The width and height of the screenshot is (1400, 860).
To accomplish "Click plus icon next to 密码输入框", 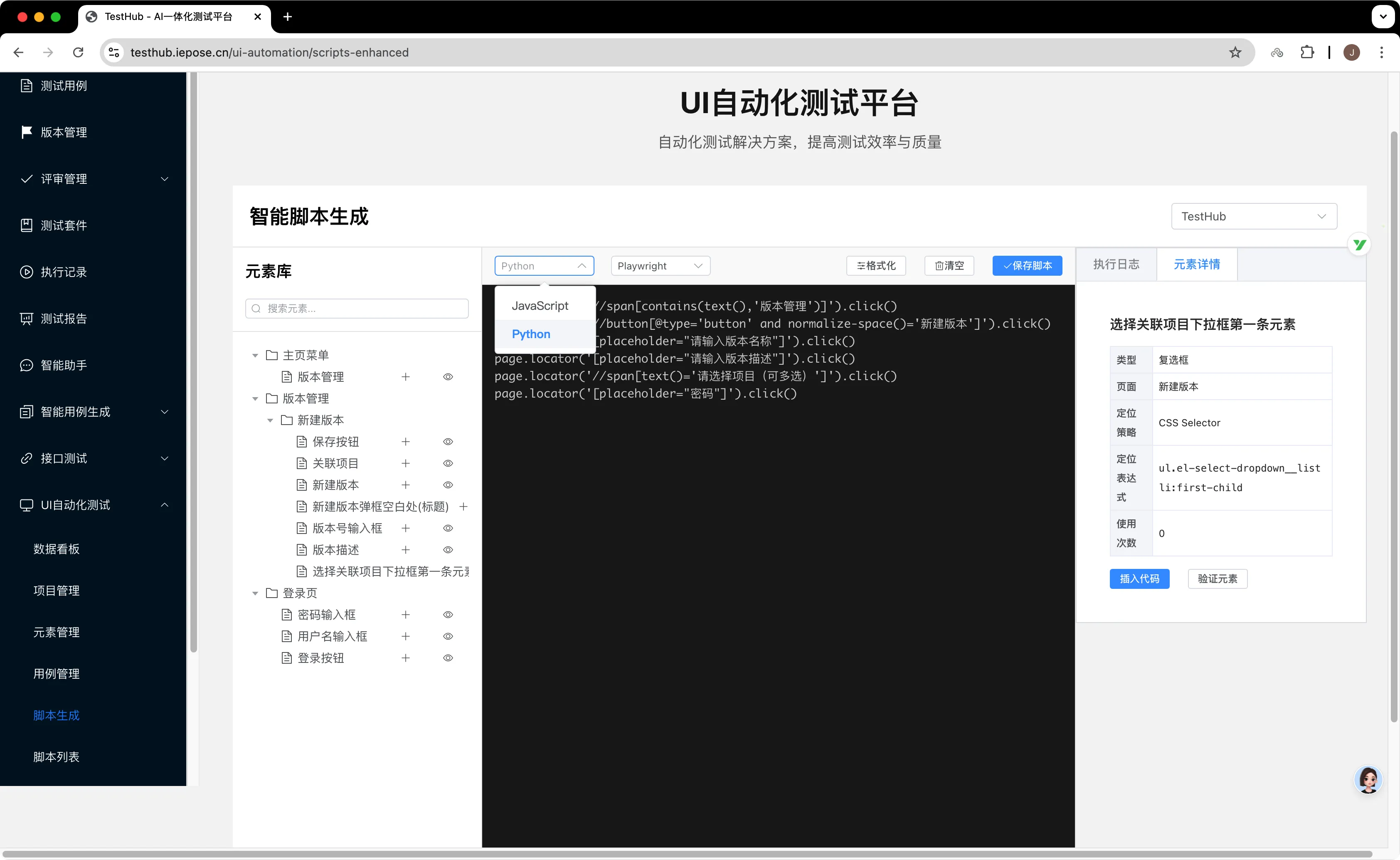I will pos(405,614).
